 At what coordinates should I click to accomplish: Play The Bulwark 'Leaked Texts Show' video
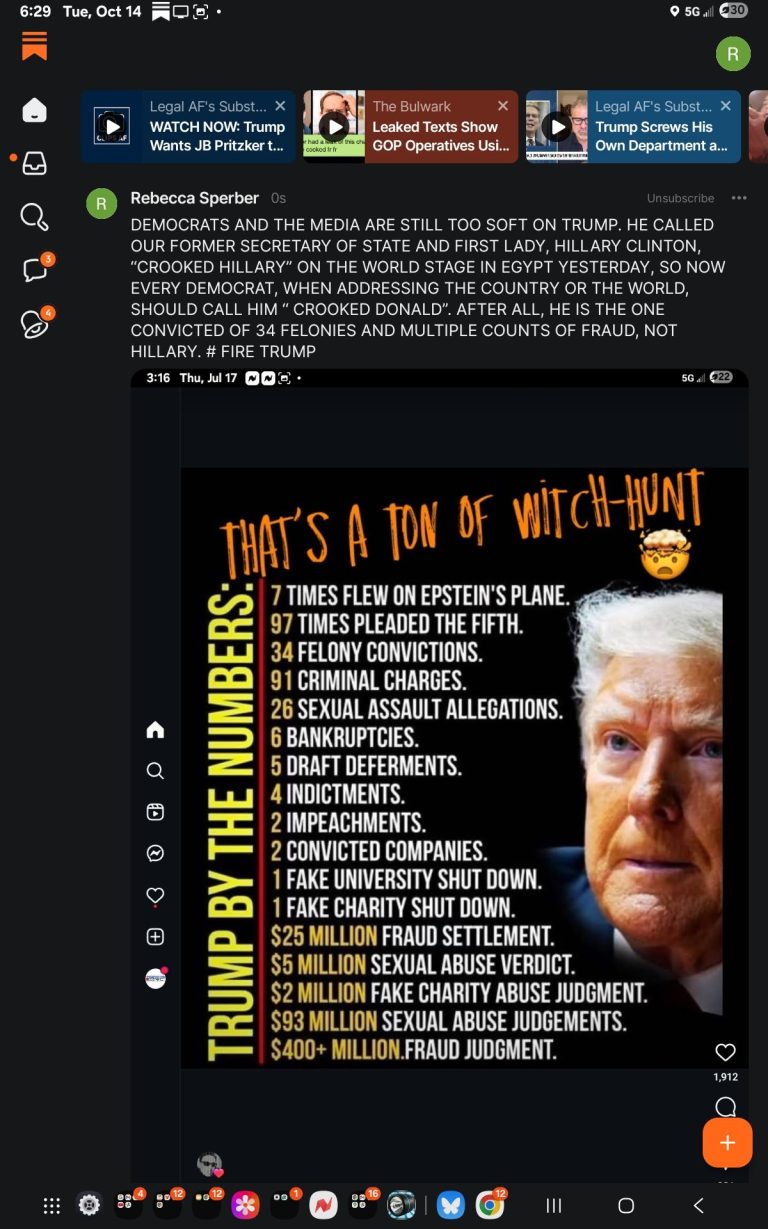pos(334,126)
